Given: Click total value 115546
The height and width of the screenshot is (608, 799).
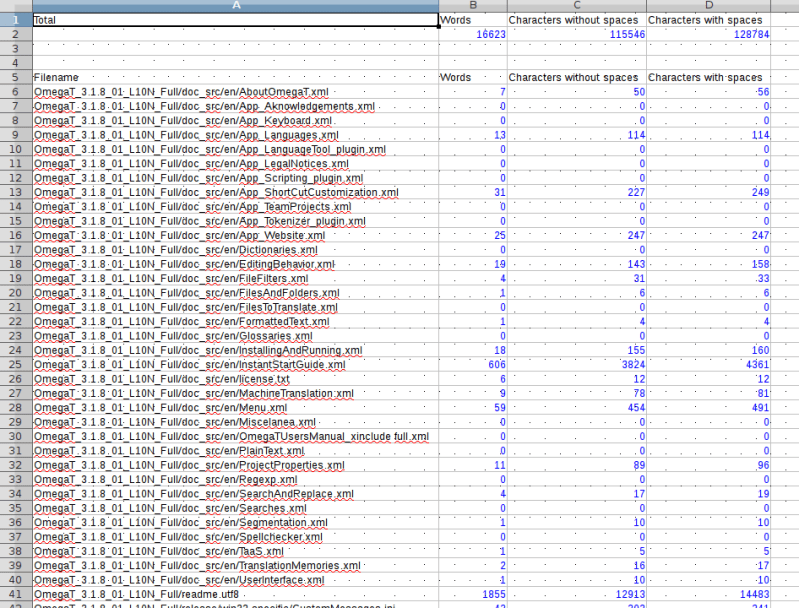Looking at the screenshot, I should click(577, 34).
